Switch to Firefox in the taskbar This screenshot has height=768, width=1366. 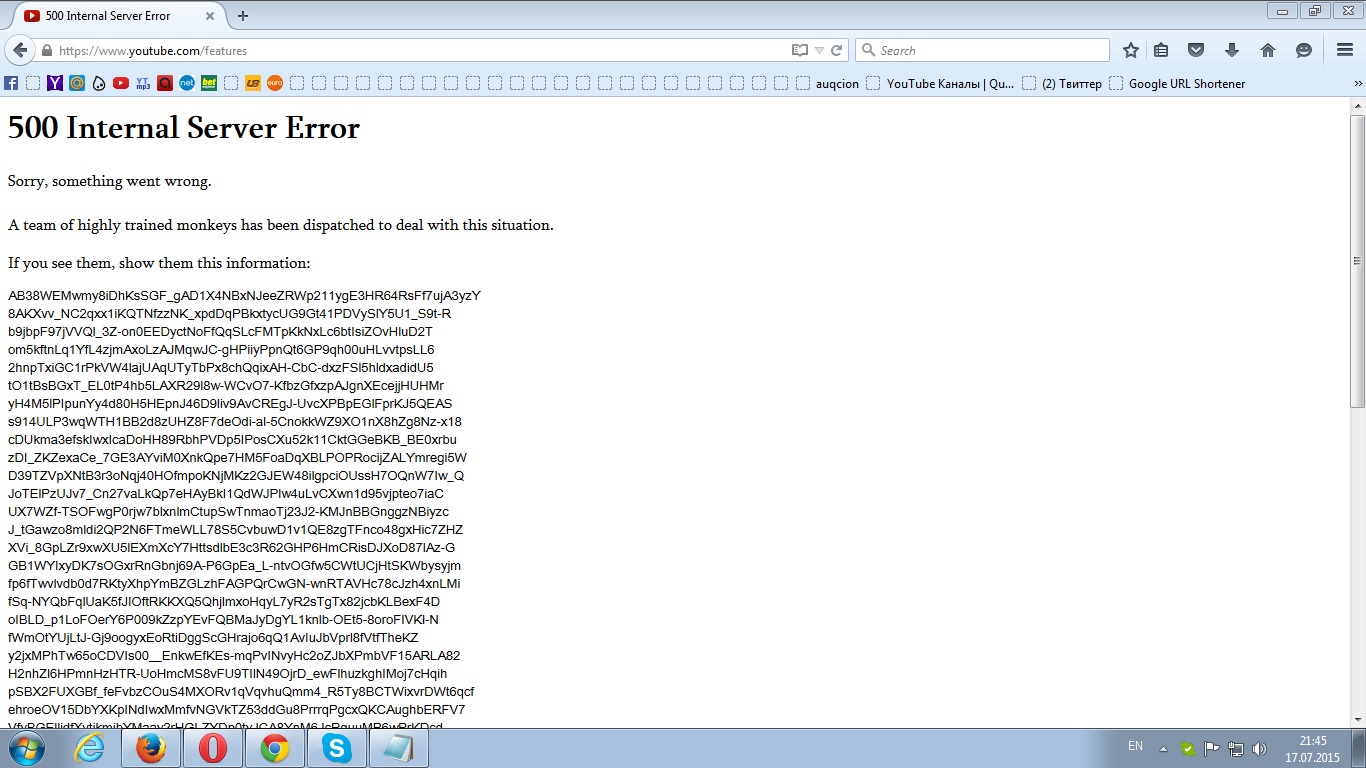point(151,748)
